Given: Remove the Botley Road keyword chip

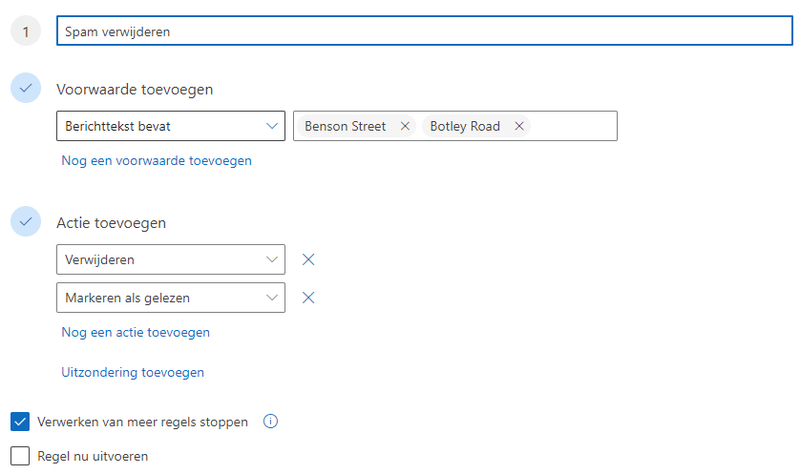Looking at the screenshot, I should click(x=519, y=127).
